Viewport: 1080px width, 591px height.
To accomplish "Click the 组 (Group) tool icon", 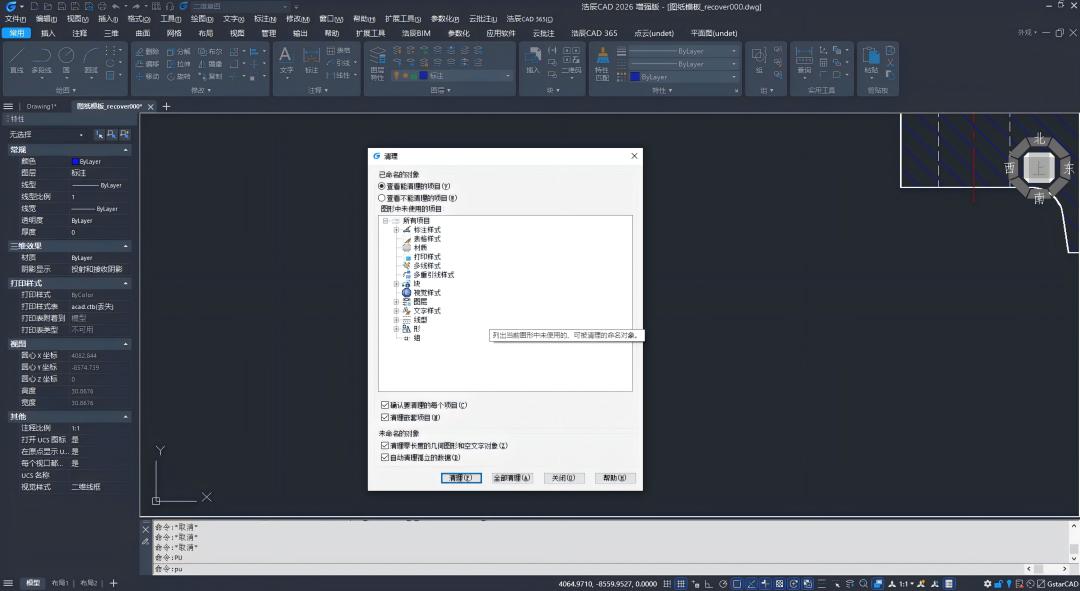I will coord(758,59).
